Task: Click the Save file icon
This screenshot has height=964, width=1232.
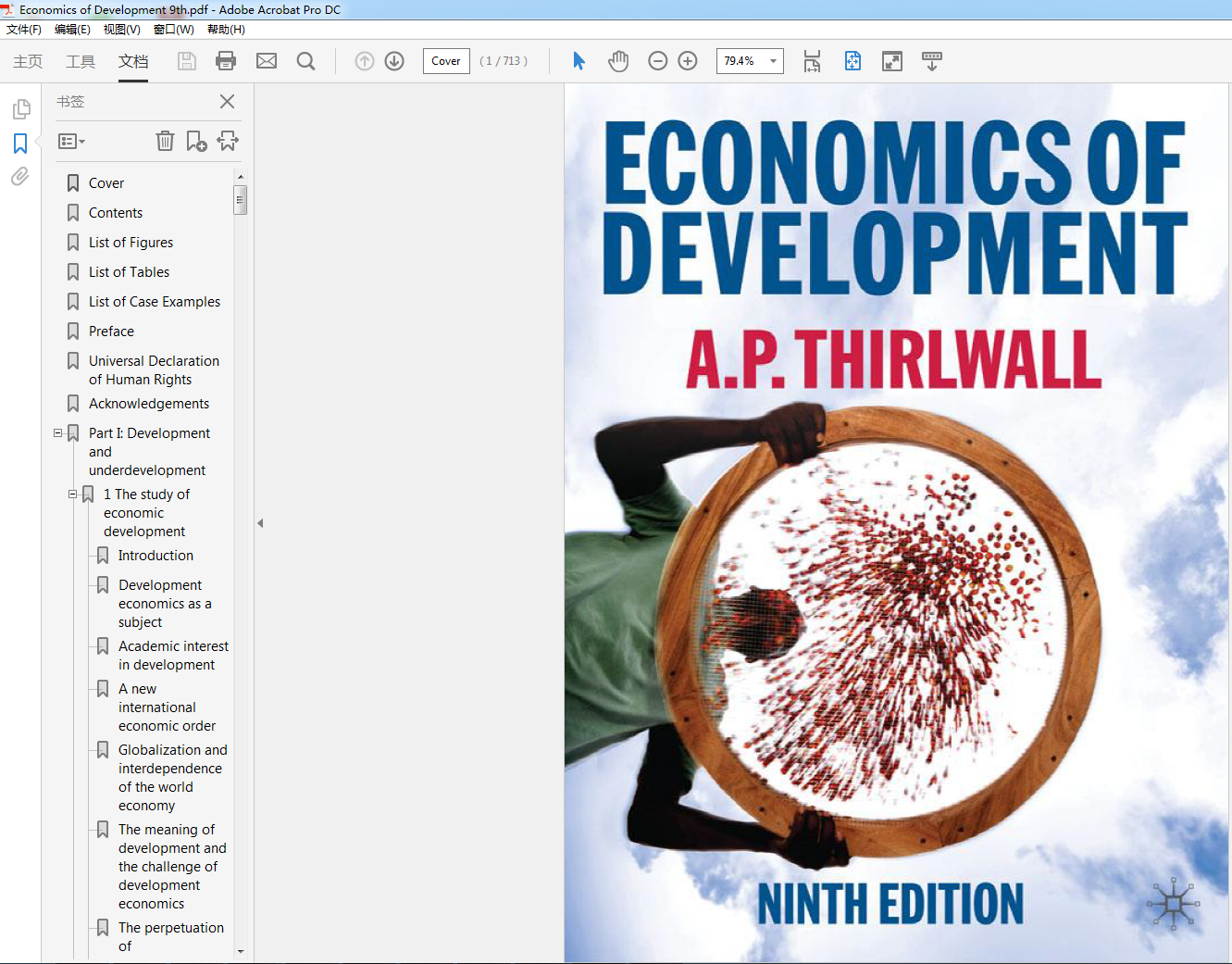Action: 186,61
